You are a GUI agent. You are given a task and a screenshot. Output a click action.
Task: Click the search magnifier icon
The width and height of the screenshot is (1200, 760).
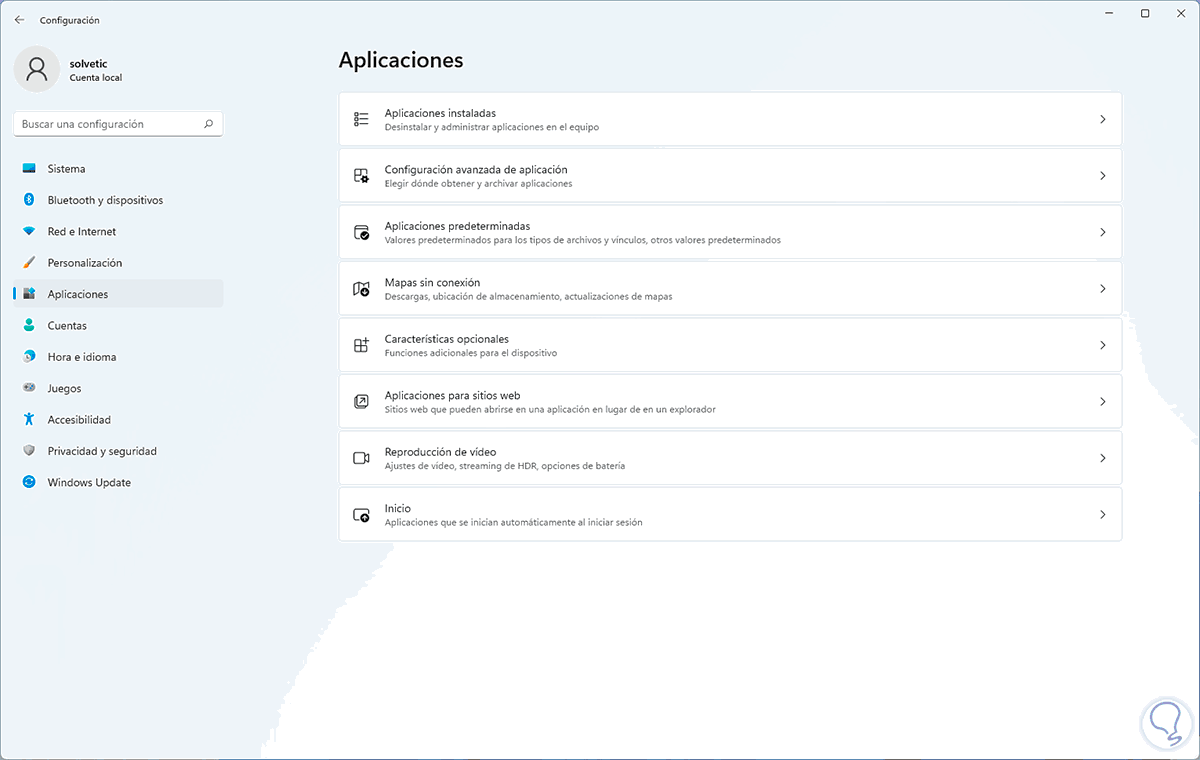(208, 124)
